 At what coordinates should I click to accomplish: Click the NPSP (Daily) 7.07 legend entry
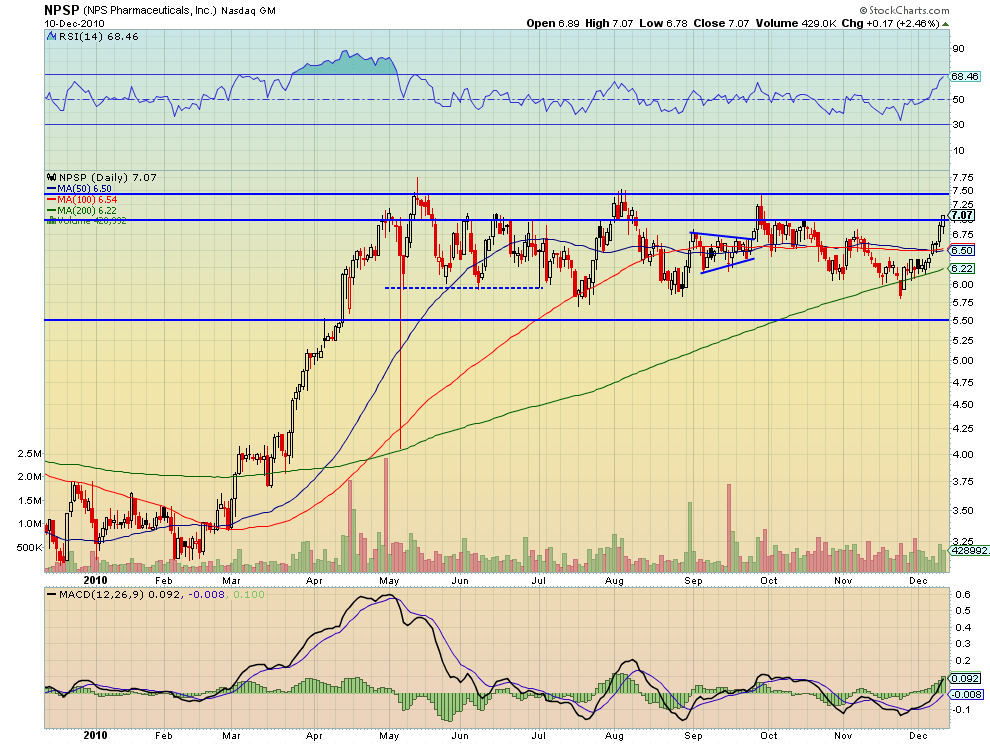(107, 177)
